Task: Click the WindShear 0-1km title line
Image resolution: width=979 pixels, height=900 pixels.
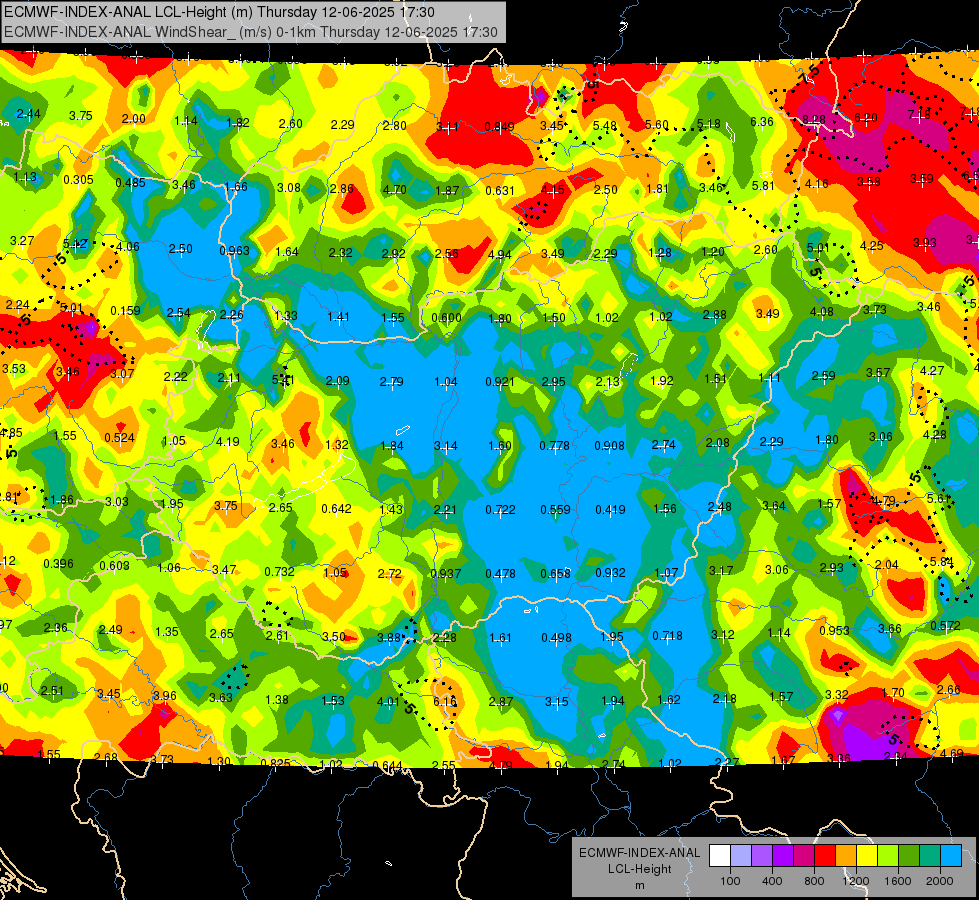Action: (250, 32)
